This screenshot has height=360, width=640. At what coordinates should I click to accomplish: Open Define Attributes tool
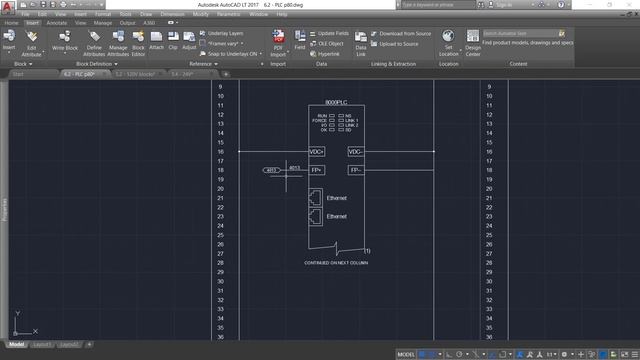click(x=94, y=43)
